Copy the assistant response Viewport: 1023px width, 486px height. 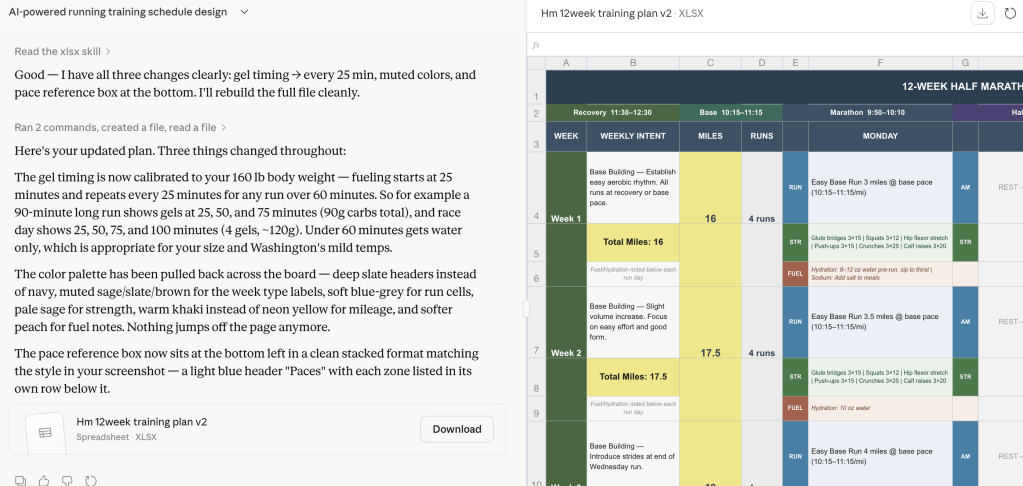click(x=21, y=480)
